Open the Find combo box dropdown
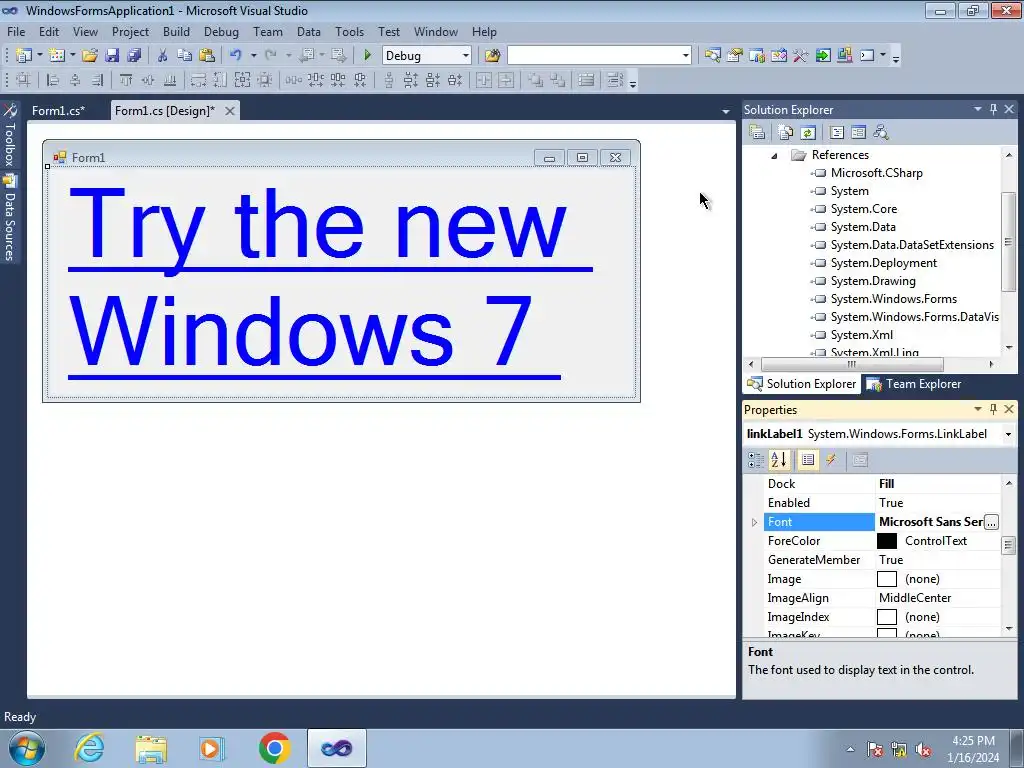Screen dimensions: 1024x768 coord(686,56)
